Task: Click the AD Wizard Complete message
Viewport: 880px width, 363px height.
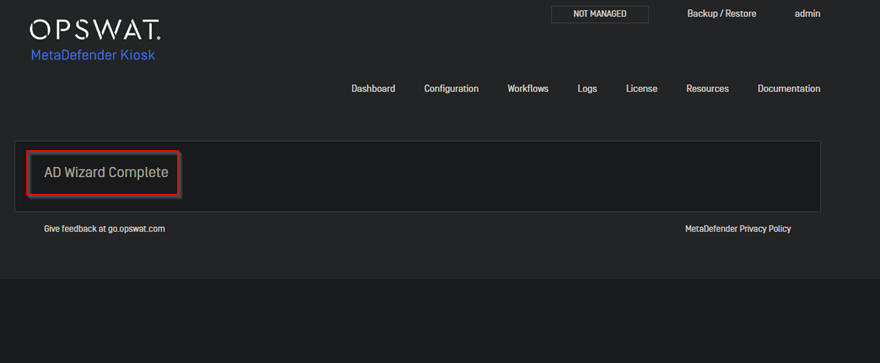Action: [106, 172]
